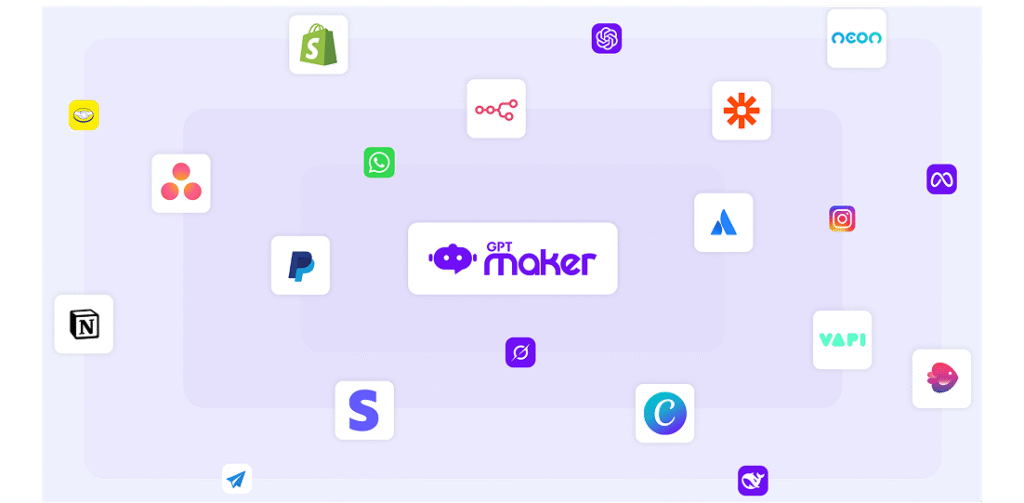Image resolution: width=1024 pixels, height=503 pixels.
Task: Click the green WhatsApp icon
Action: pos(379,163)
